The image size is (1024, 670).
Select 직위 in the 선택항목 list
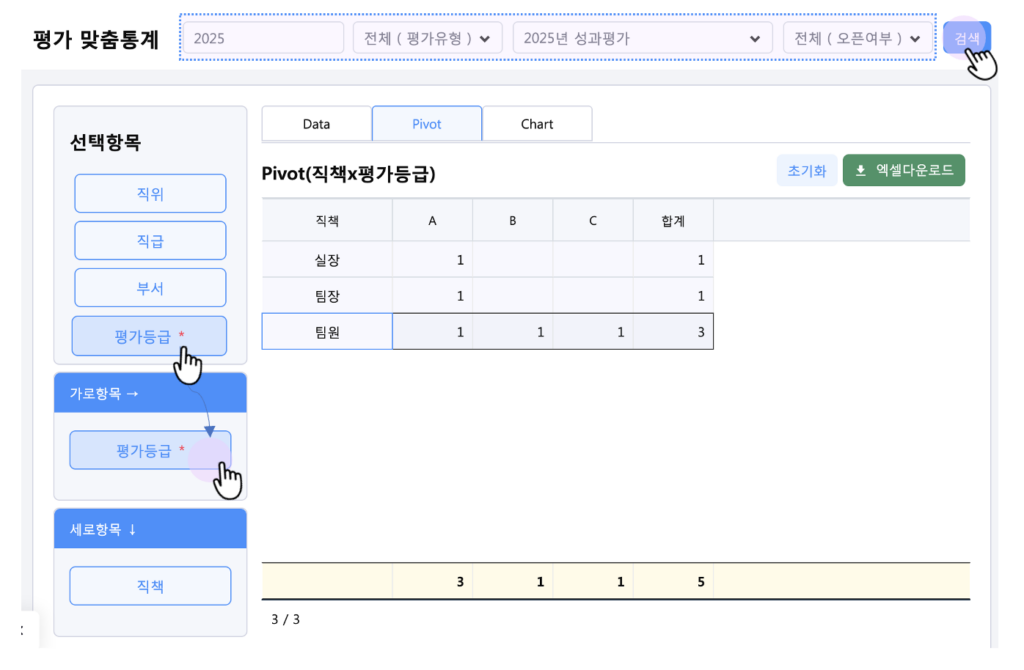tap(150, 193)
